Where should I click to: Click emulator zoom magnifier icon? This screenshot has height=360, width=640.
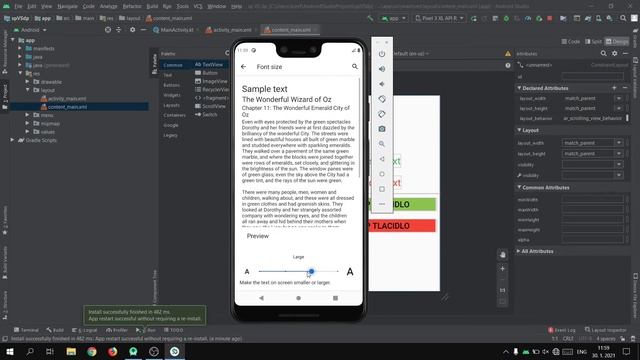point(382,144)
